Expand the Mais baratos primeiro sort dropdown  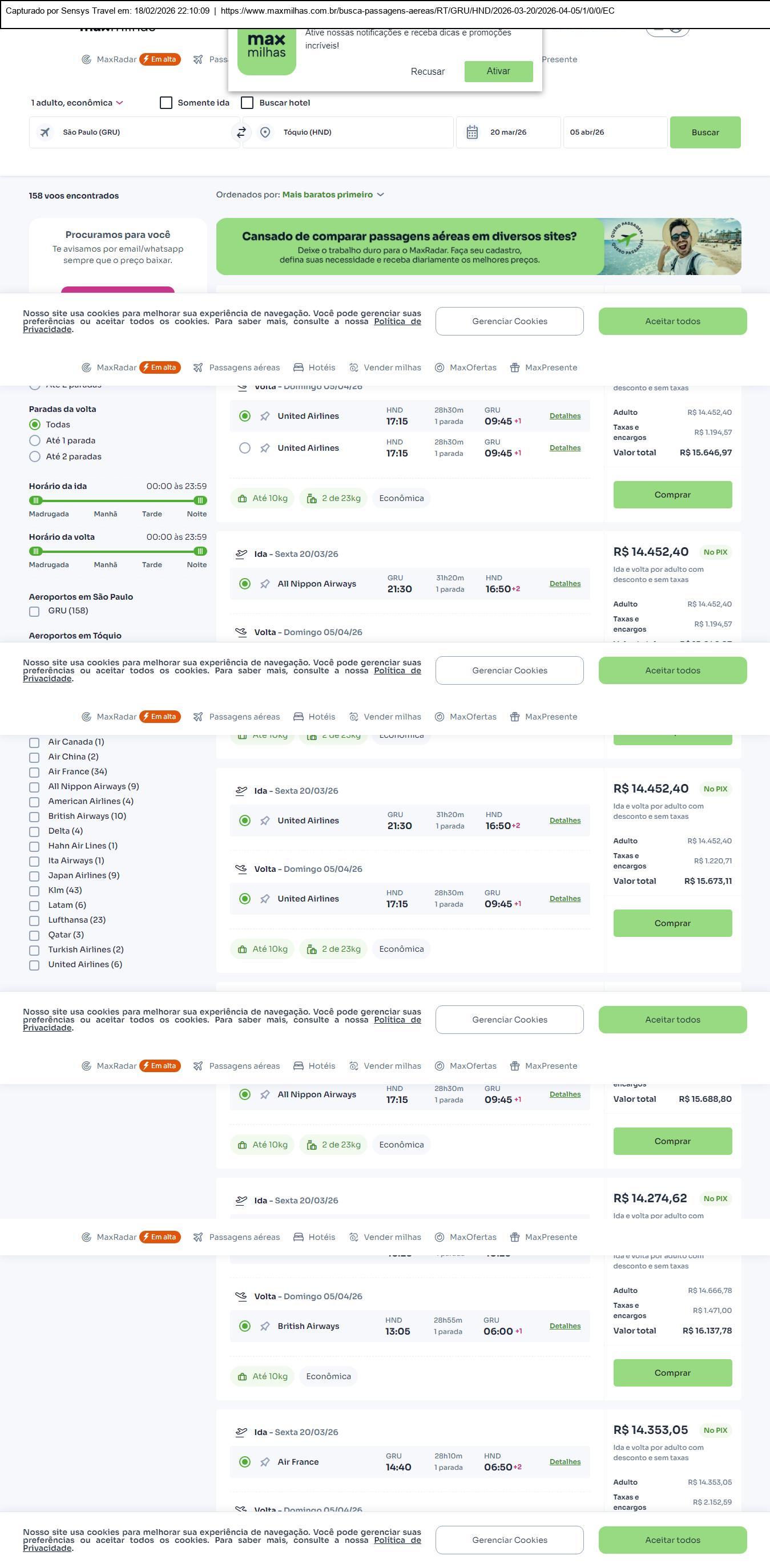coord(332,195)
